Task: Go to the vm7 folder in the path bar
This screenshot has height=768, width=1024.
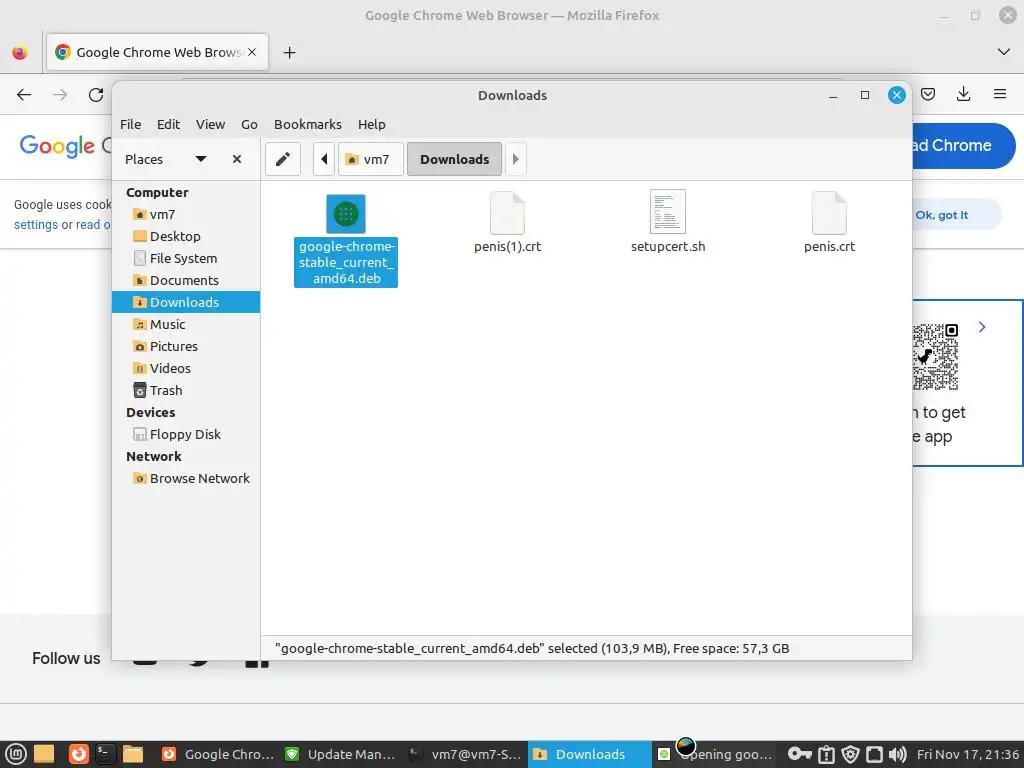Action: tap(370, 159)
